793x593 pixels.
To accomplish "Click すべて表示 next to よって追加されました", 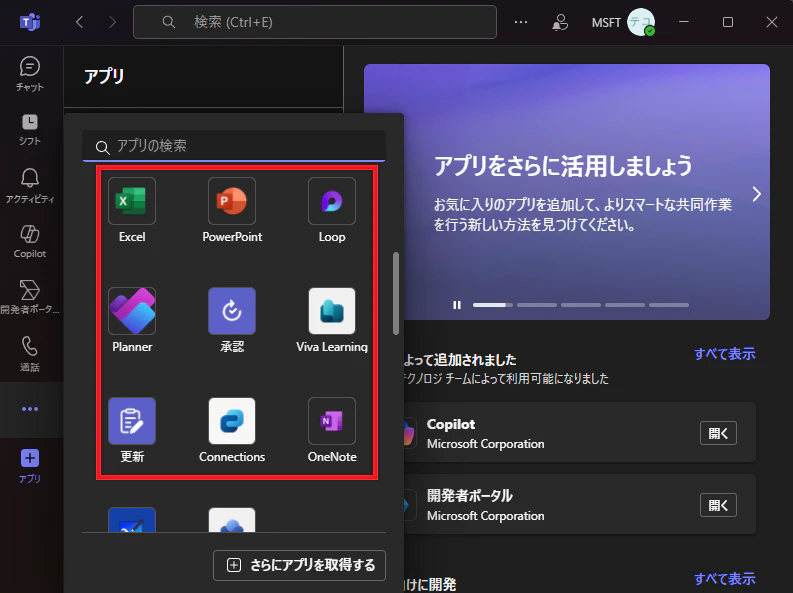I will 724,354.
